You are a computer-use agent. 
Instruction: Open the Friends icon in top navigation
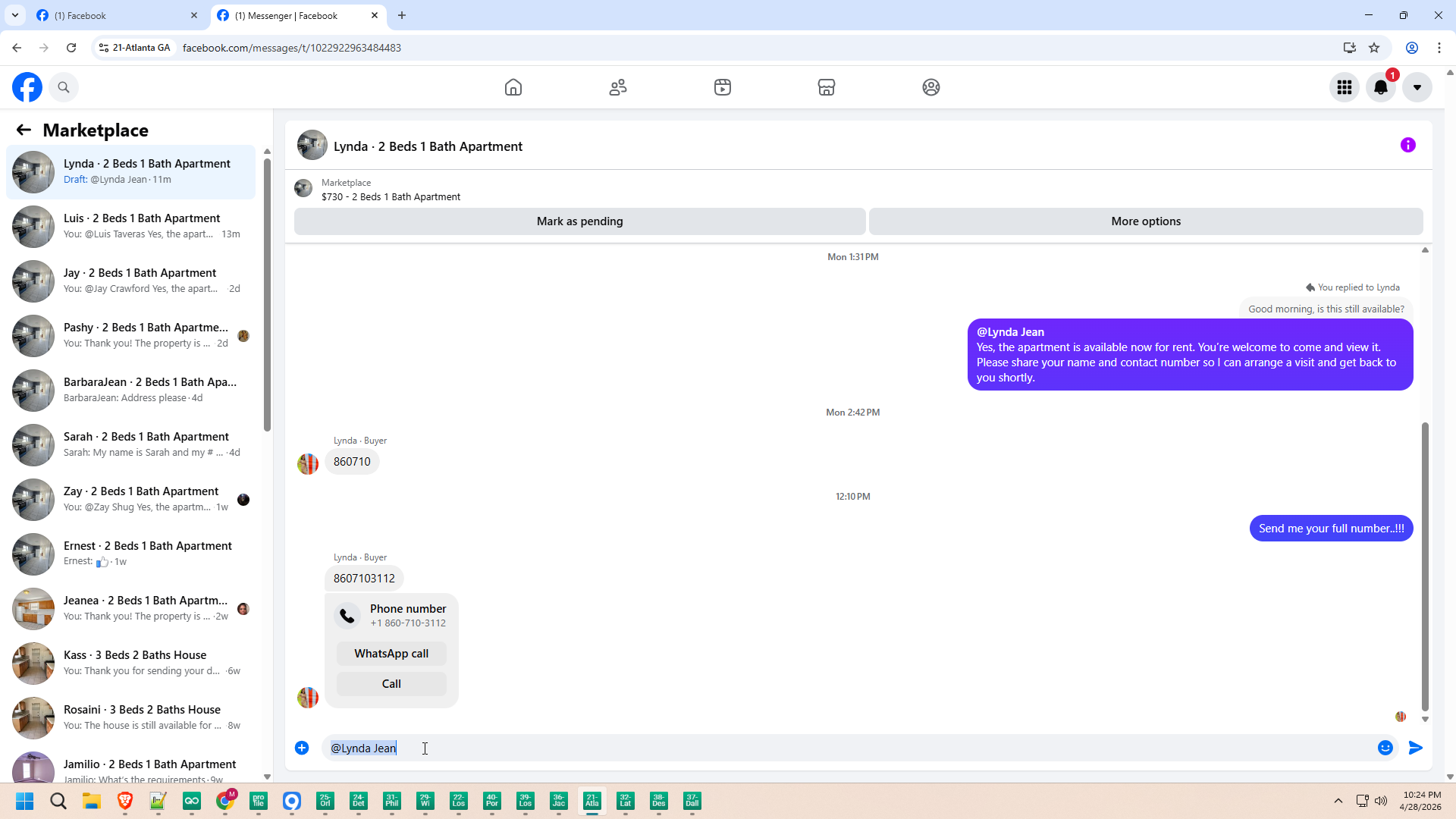pyautogui.click(x=618, y=87)
